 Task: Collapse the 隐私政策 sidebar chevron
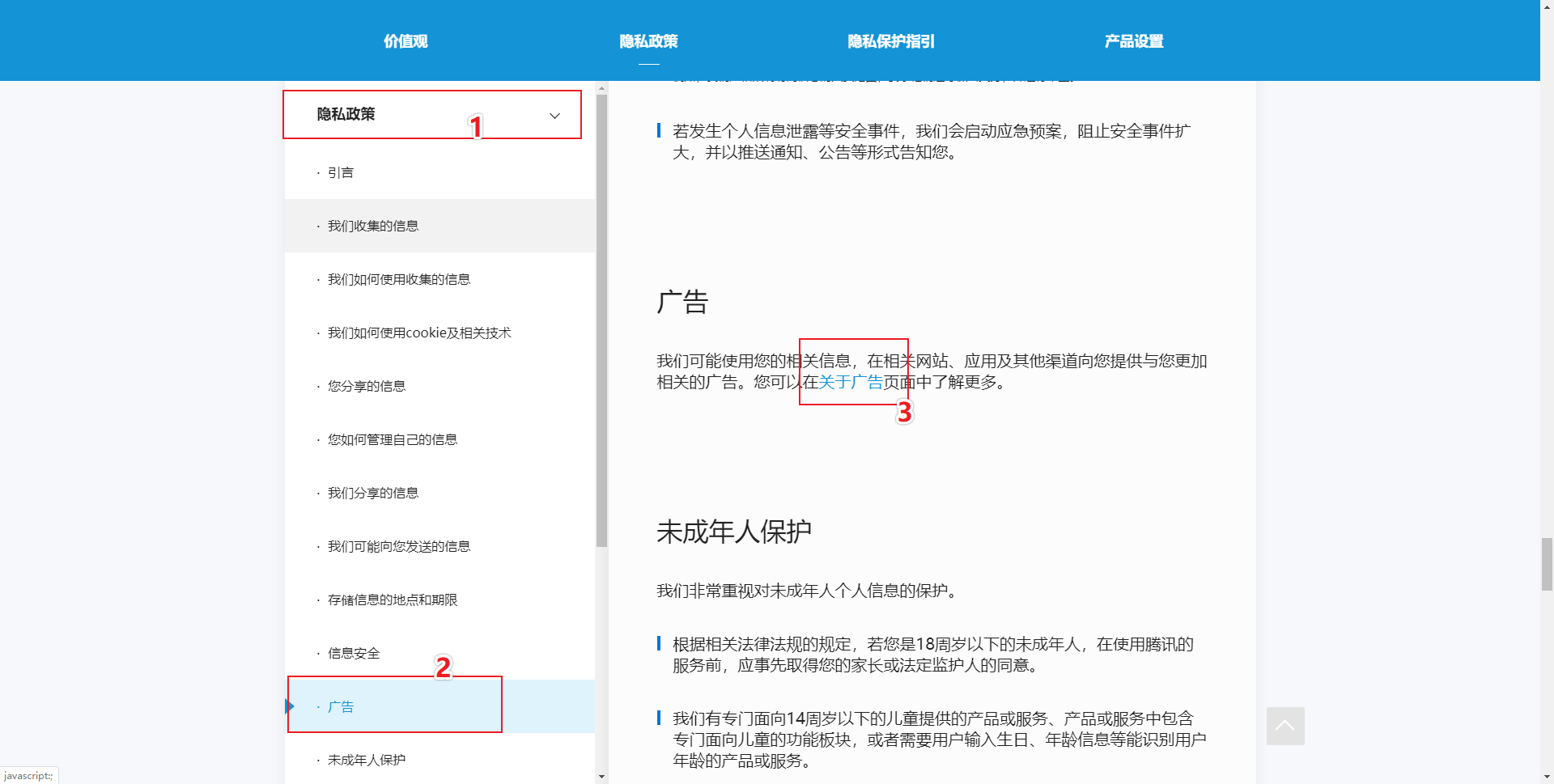(x=554, y=116)
